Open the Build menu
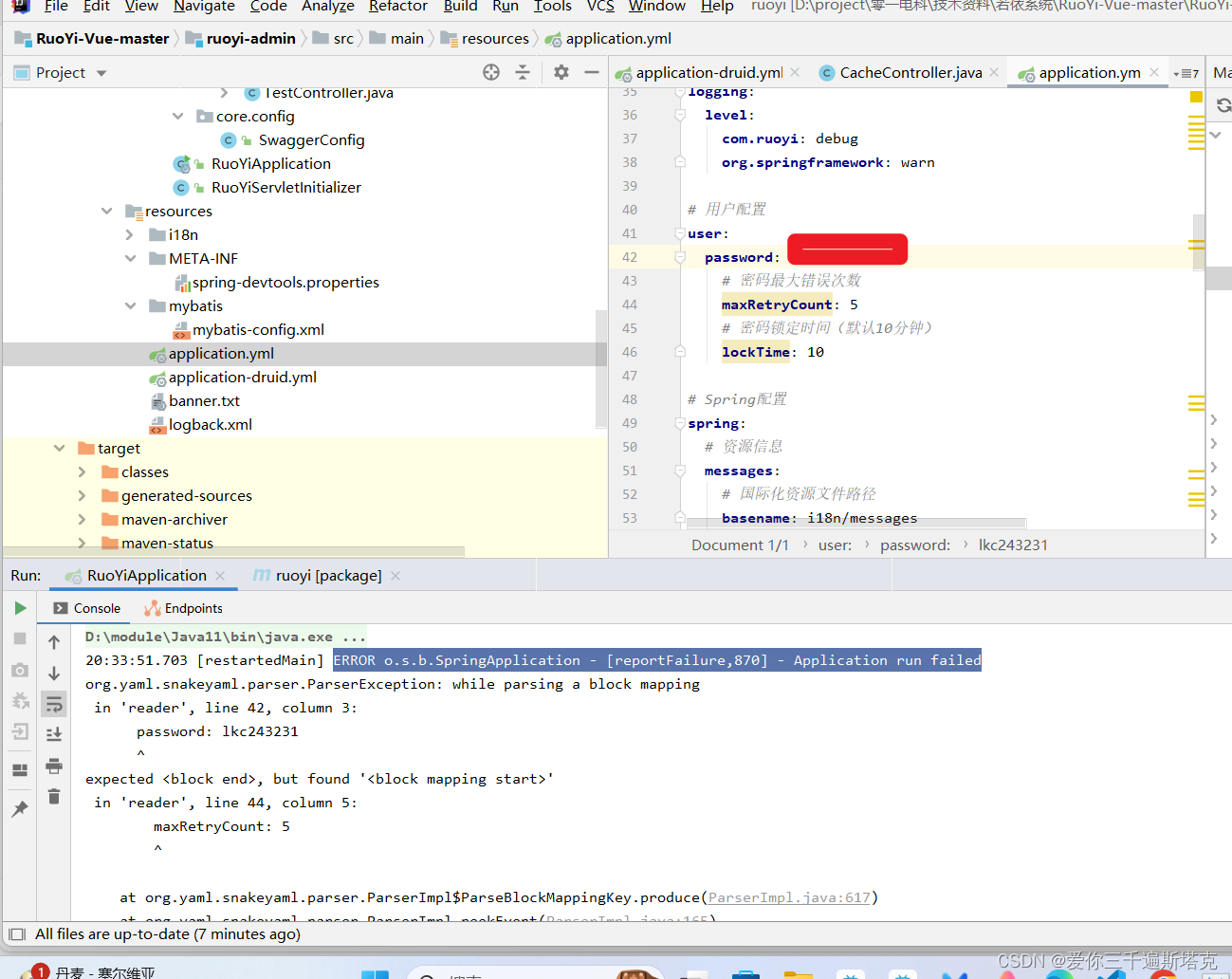The image size is (1232, 979). pos(461,8)
